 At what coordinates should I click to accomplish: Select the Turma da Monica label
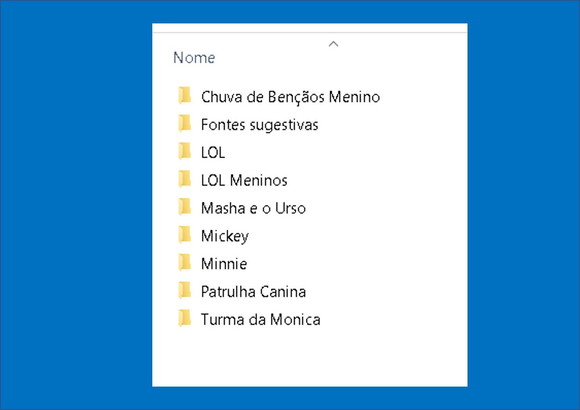click(260, 320)
